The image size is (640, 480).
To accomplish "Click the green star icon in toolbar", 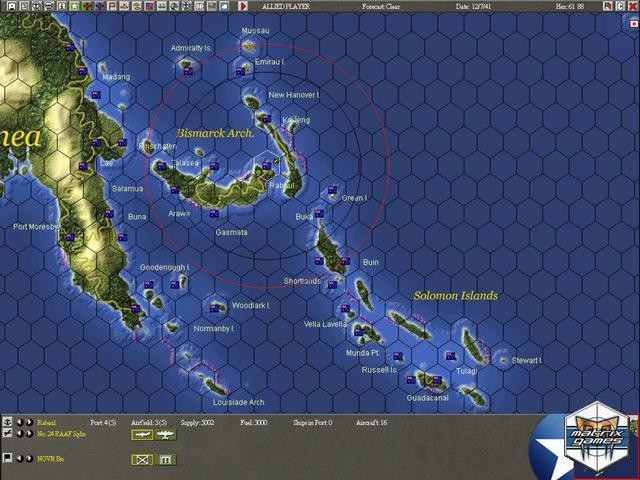I will coord(74,6).
